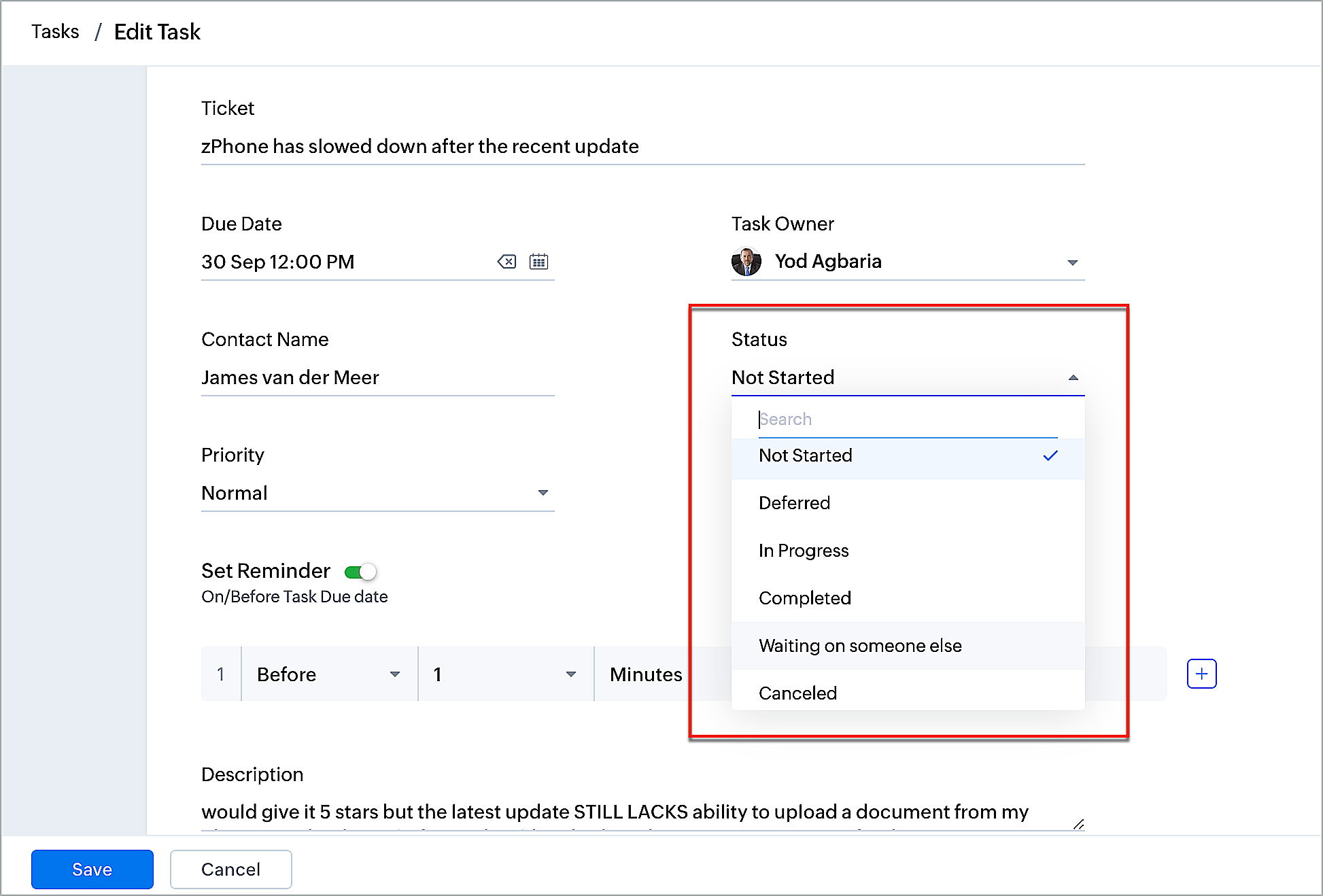Save the edited task

tap(92, 869)
